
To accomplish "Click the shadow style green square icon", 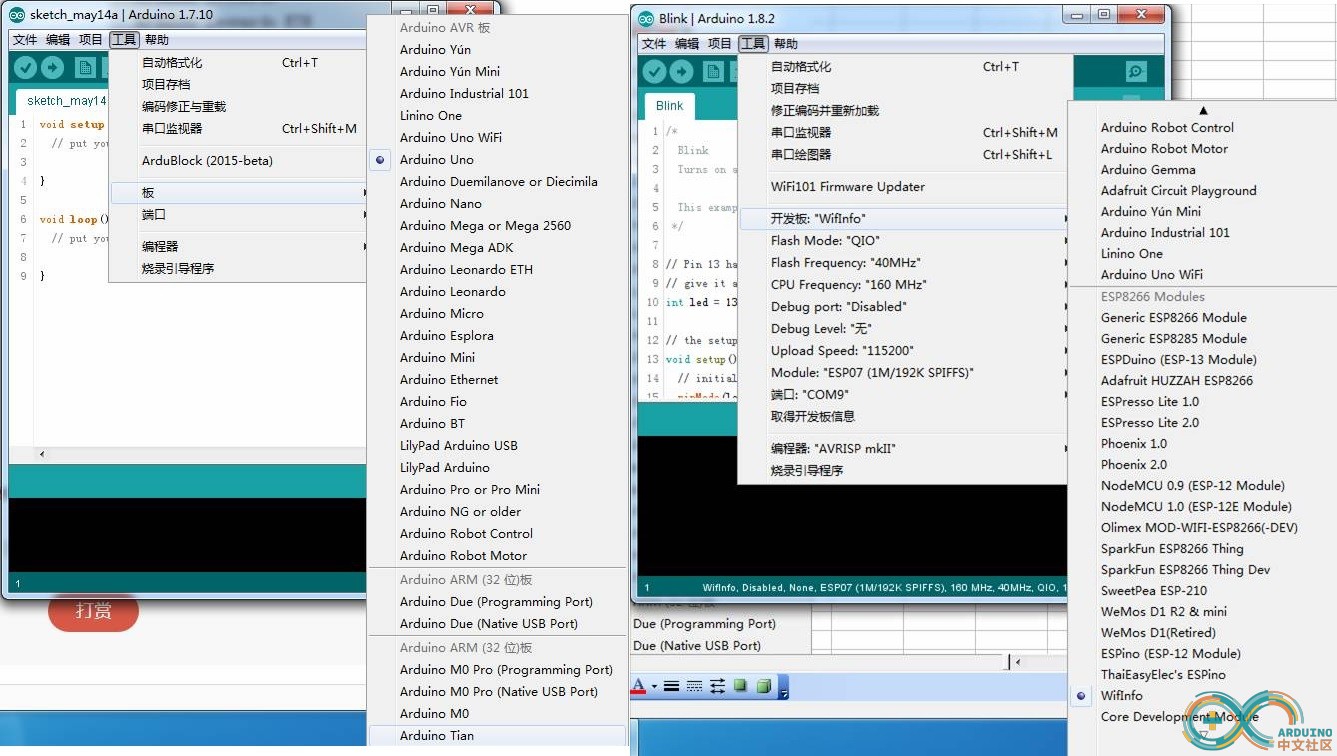I will (740, 686).
